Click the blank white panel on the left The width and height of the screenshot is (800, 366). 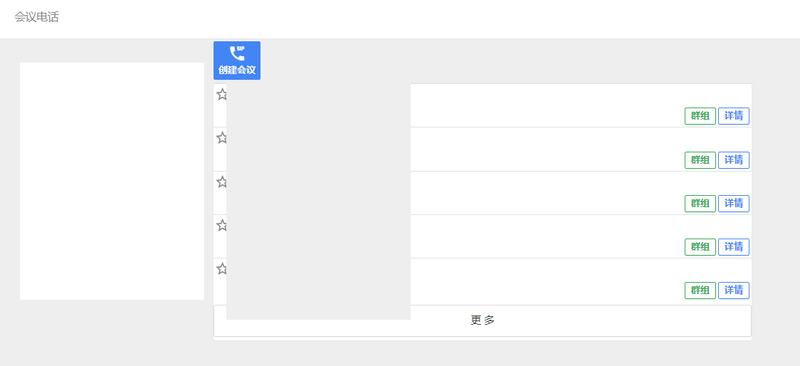click(112, 181)
